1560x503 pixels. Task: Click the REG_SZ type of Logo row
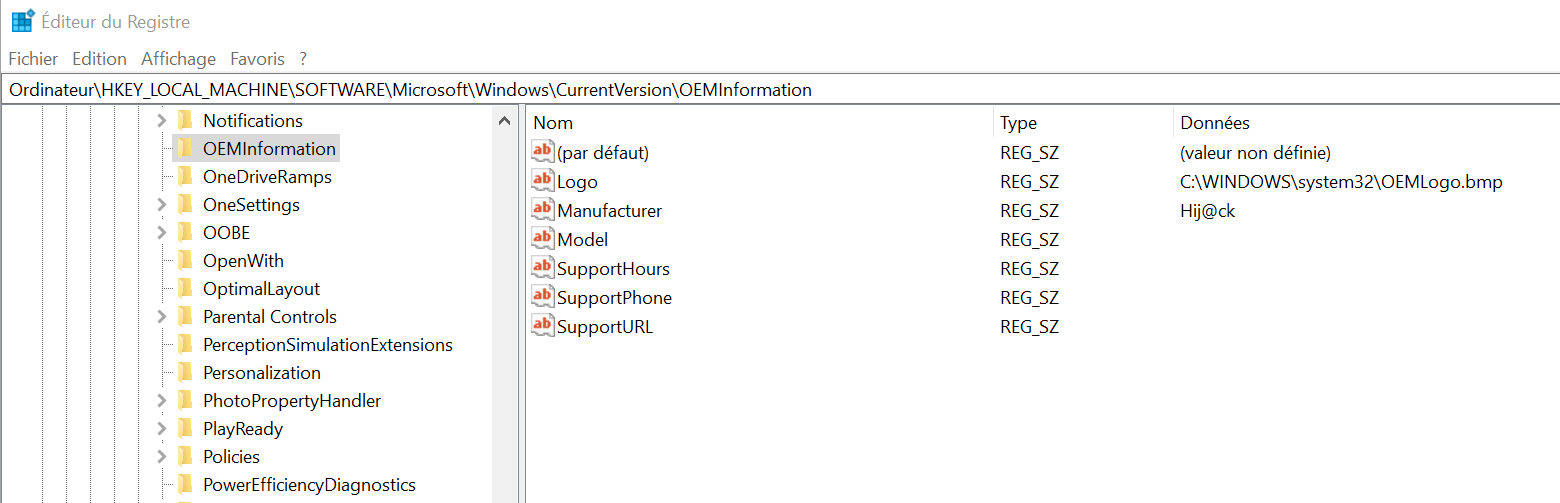1029,182
